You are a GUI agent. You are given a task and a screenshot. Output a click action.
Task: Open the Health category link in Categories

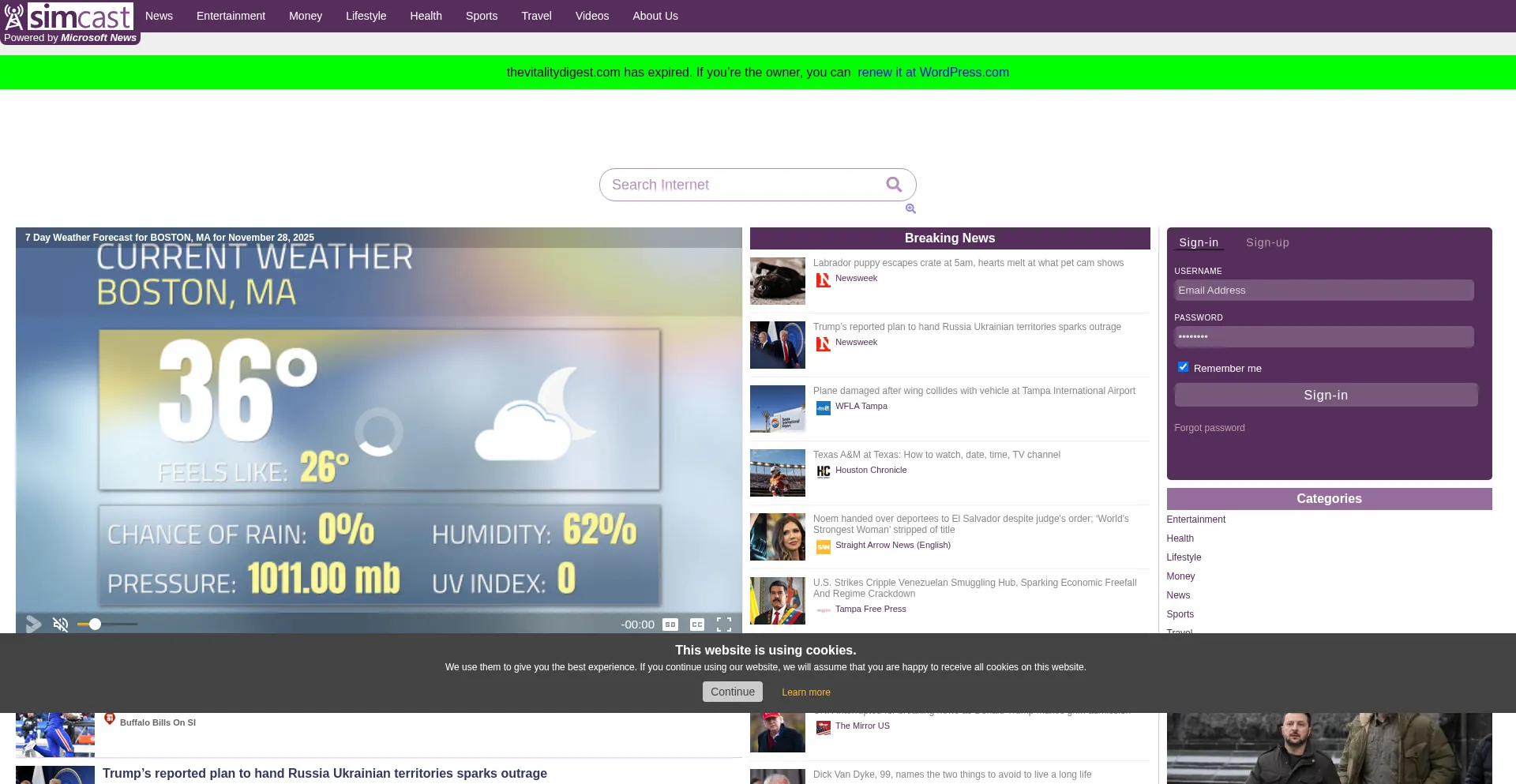1180,538
